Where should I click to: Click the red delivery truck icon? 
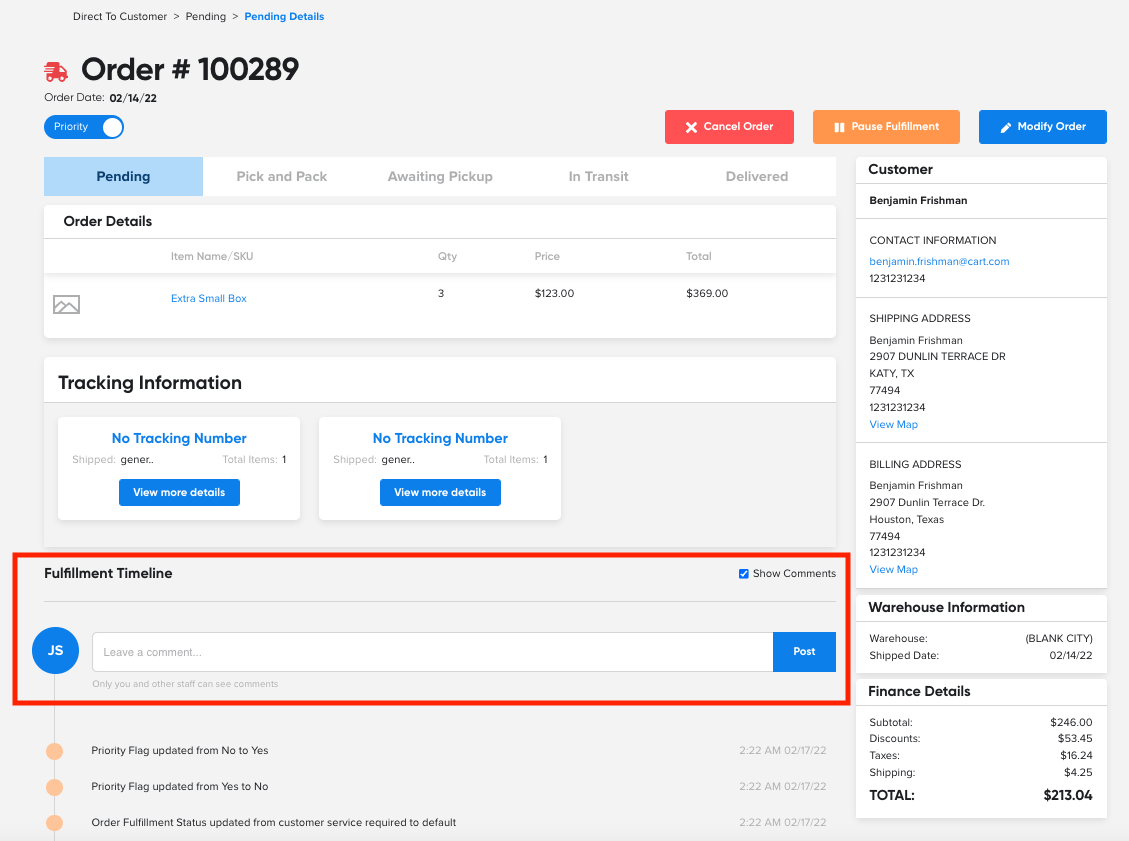pos(56,71)
